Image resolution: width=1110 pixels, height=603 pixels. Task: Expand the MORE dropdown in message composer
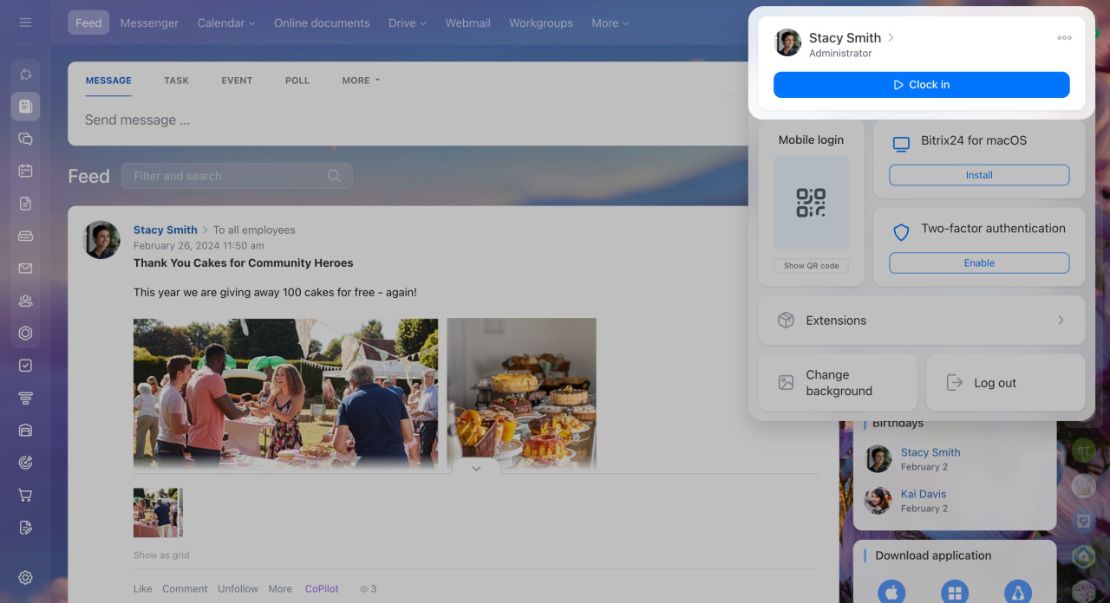360,81
